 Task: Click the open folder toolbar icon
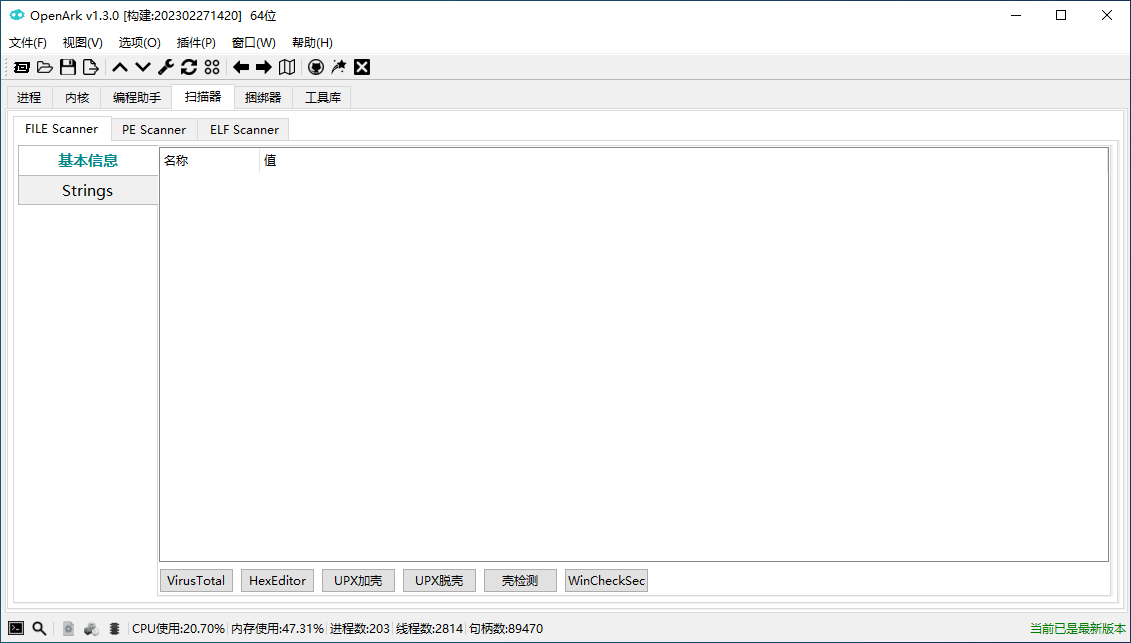click(45, 67)
